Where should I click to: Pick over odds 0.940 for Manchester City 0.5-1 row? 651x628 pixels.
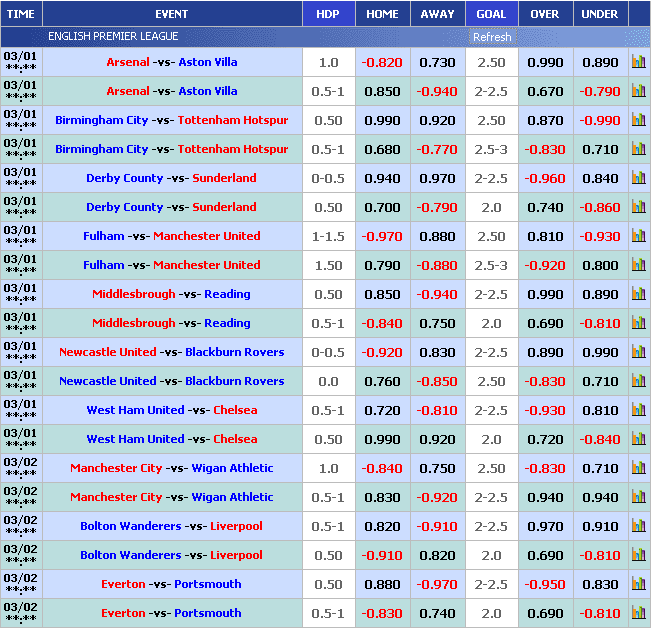point(546,497)
